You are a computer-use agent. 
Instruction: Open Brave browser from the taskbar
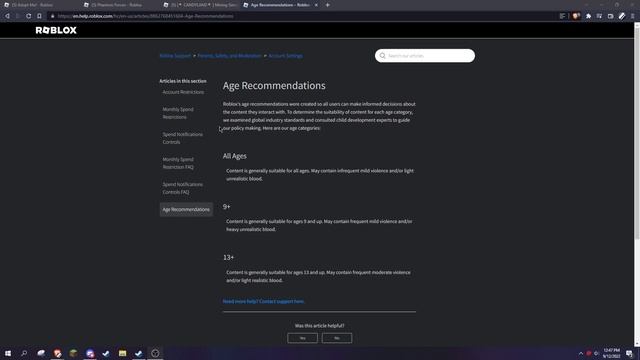pyautogui.click(x=57, y=353)
